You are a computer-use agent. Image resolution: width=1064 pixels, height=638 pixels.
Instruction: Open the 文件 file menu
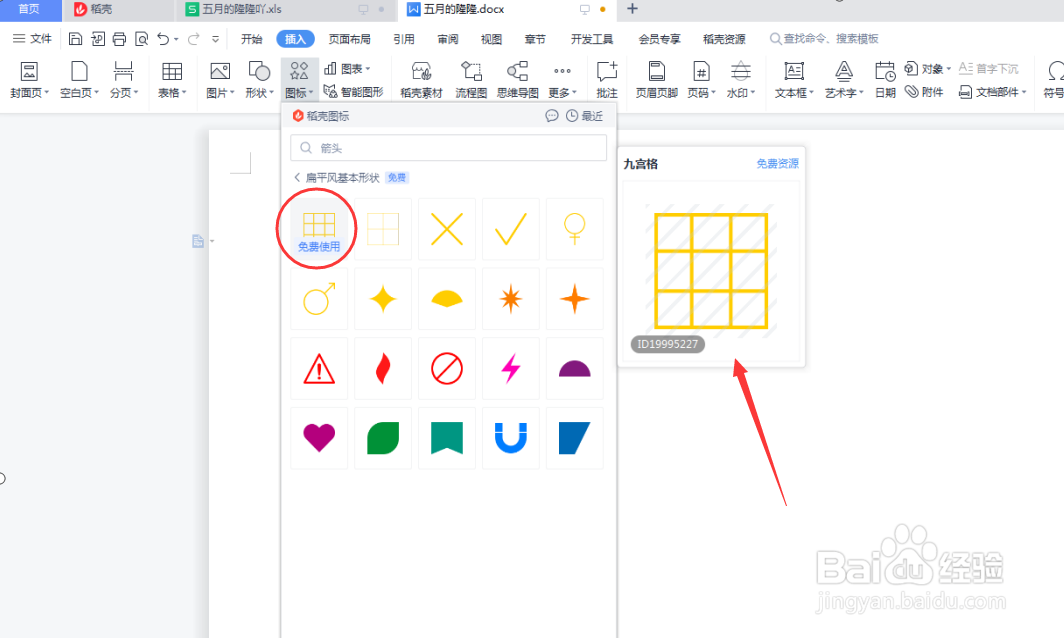[x=33, y=39]
